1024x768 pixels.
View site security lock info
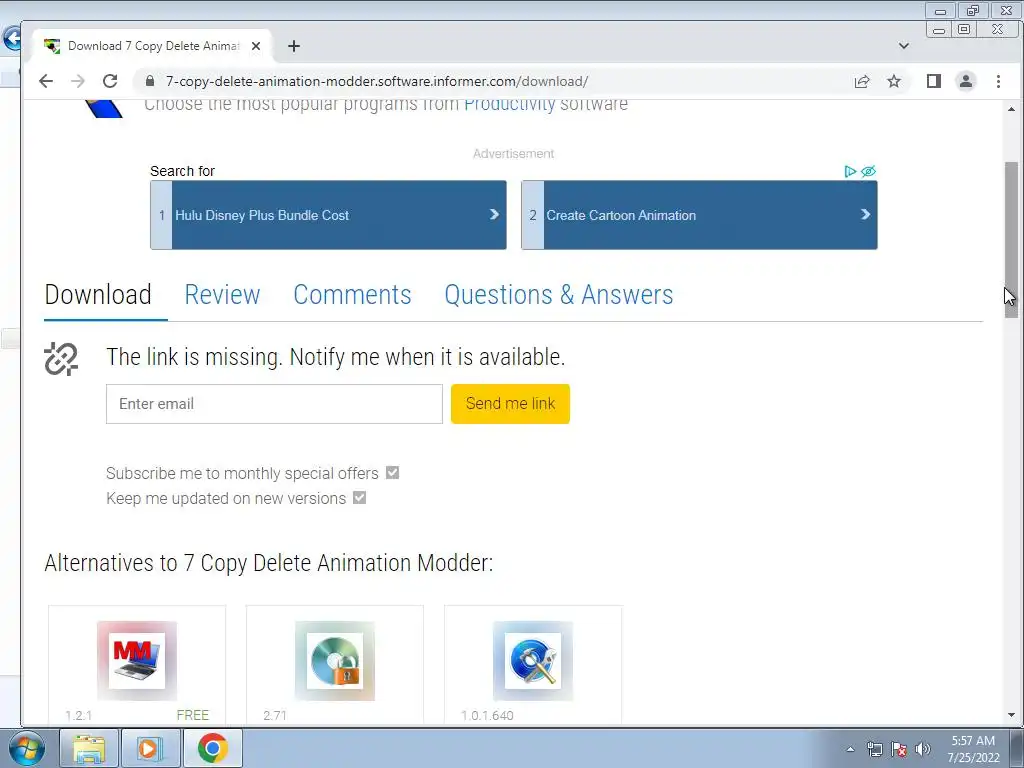click(x=150, y=81)
